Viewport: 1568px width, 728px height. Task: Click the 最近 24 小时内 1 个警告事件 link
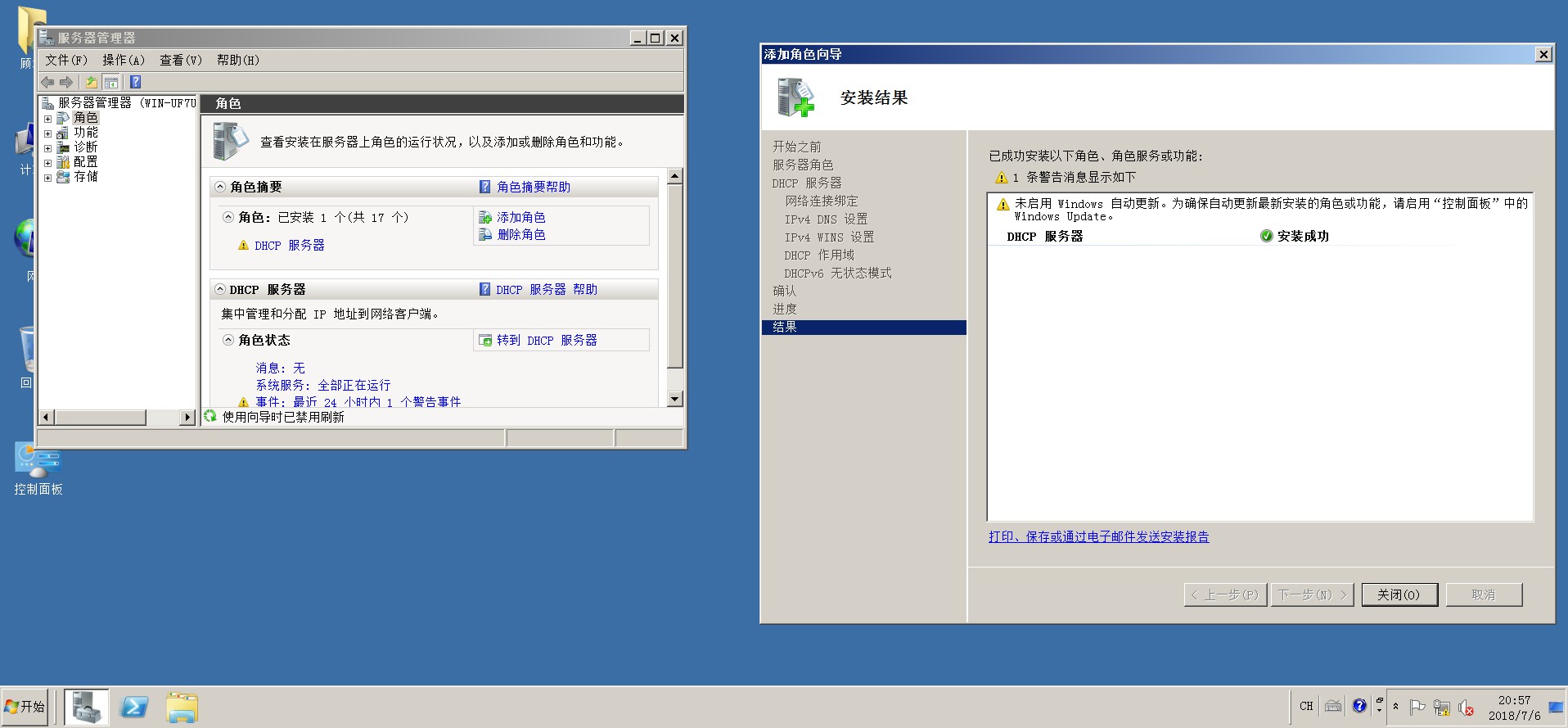point(377,401)
